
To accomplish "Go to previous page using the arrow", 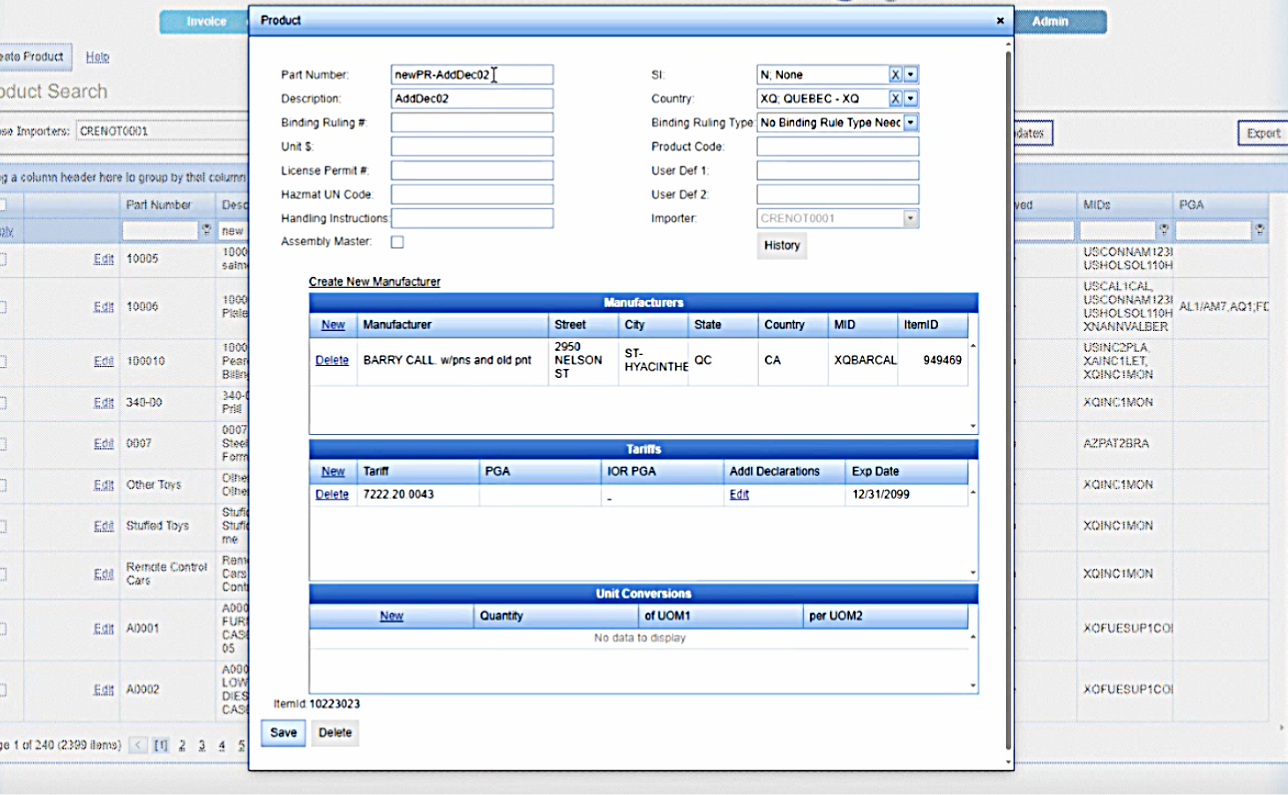I will click(x=138, y=745).
